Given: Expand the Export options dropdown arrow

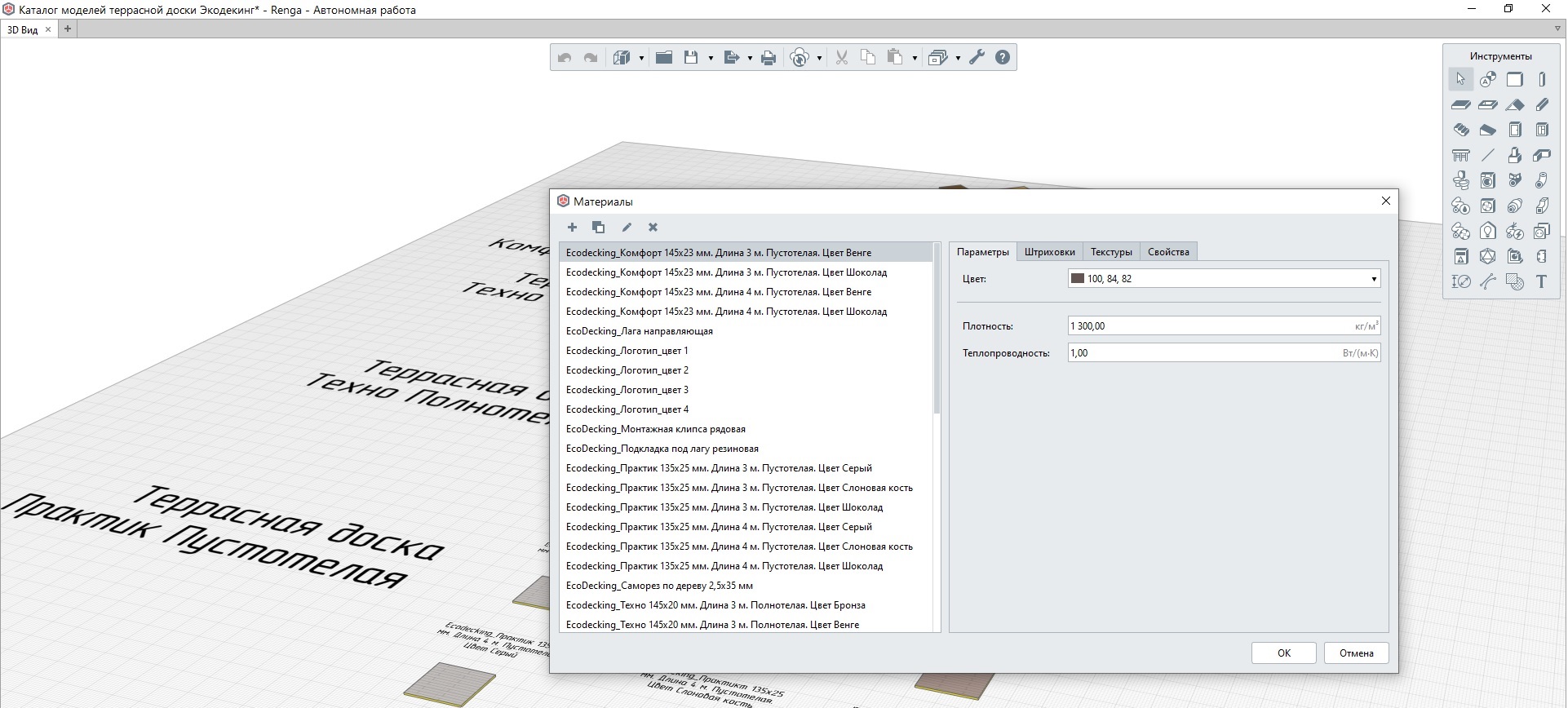Looking at the screenshot, I should tap(750, 58).
